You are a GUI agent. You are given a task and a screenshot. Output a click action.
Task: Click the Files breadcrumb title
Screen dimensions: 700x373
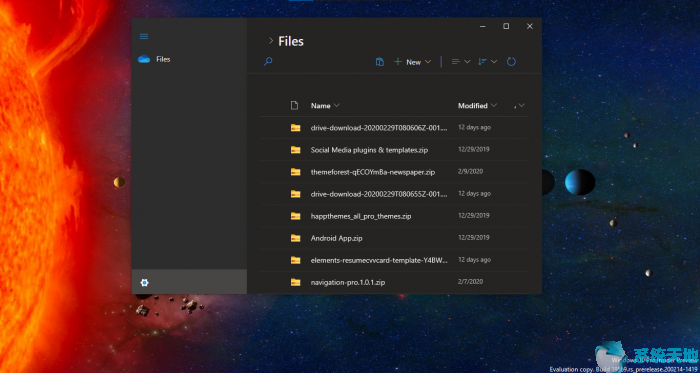coord(291,41)
